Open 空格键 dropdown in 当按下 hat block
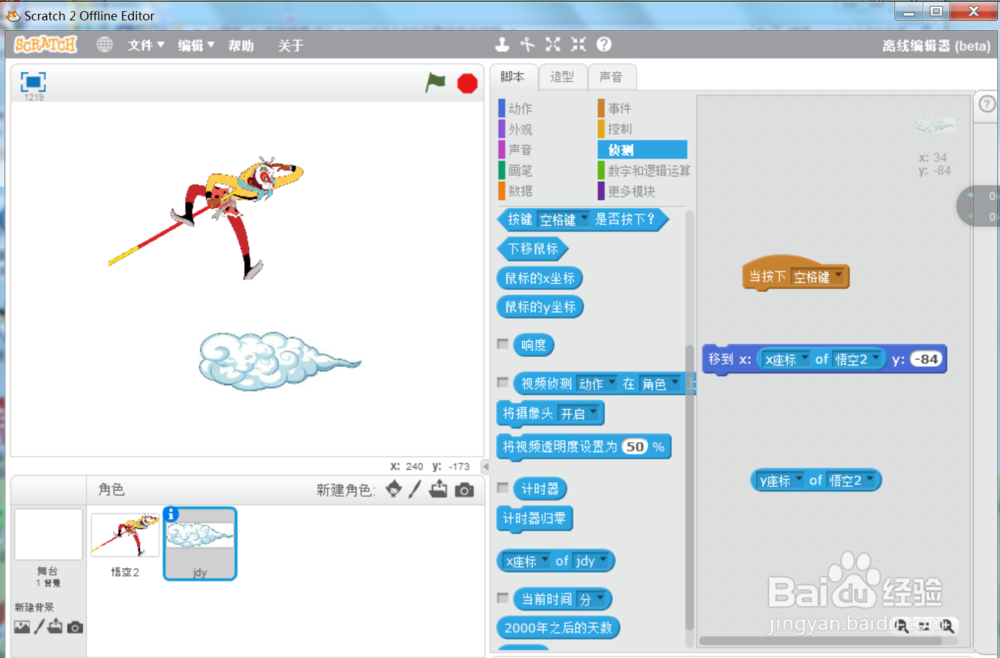 click(x=818, y=277)
